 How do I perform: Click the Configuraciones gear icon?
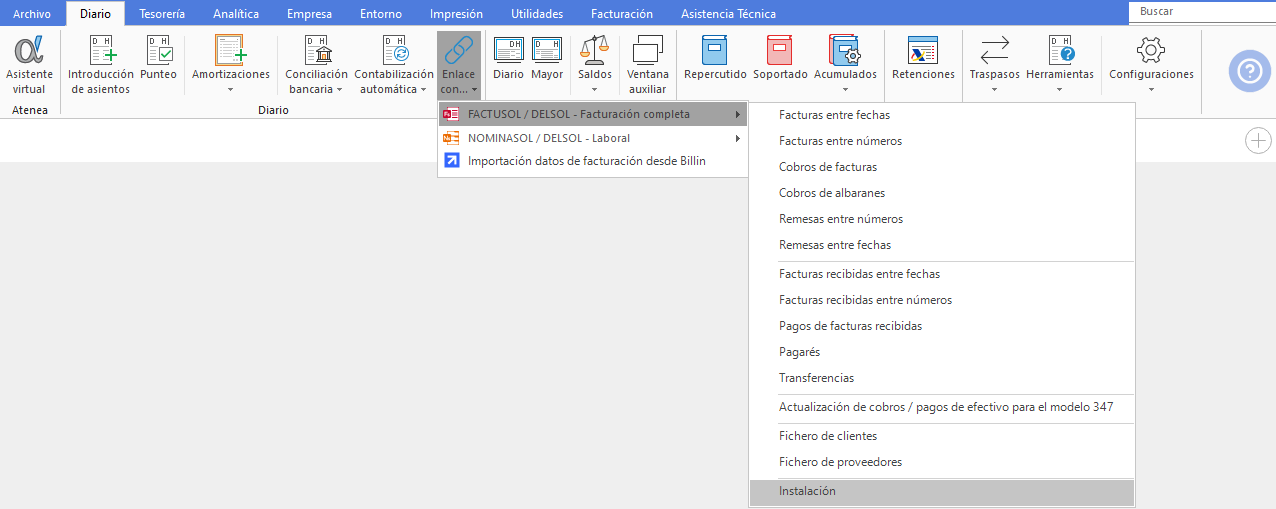(1151, 50)
